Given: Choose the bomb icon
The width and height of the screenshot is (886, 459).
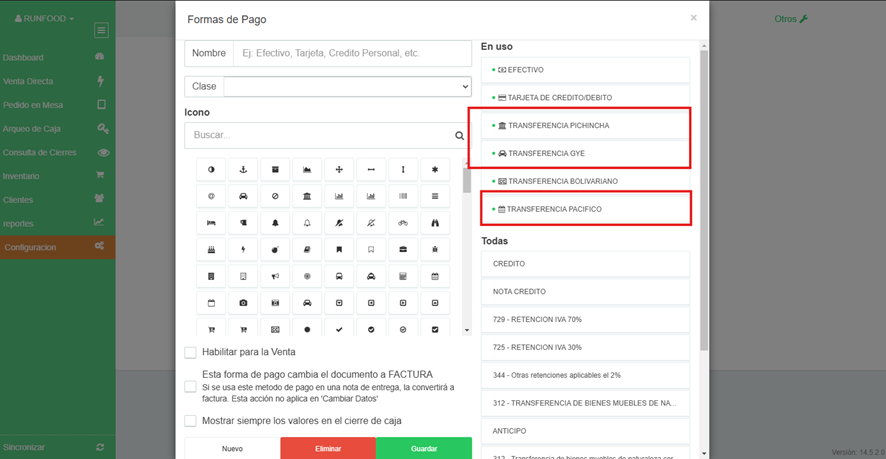Looking at the screenshot, I should pos(275,249).
